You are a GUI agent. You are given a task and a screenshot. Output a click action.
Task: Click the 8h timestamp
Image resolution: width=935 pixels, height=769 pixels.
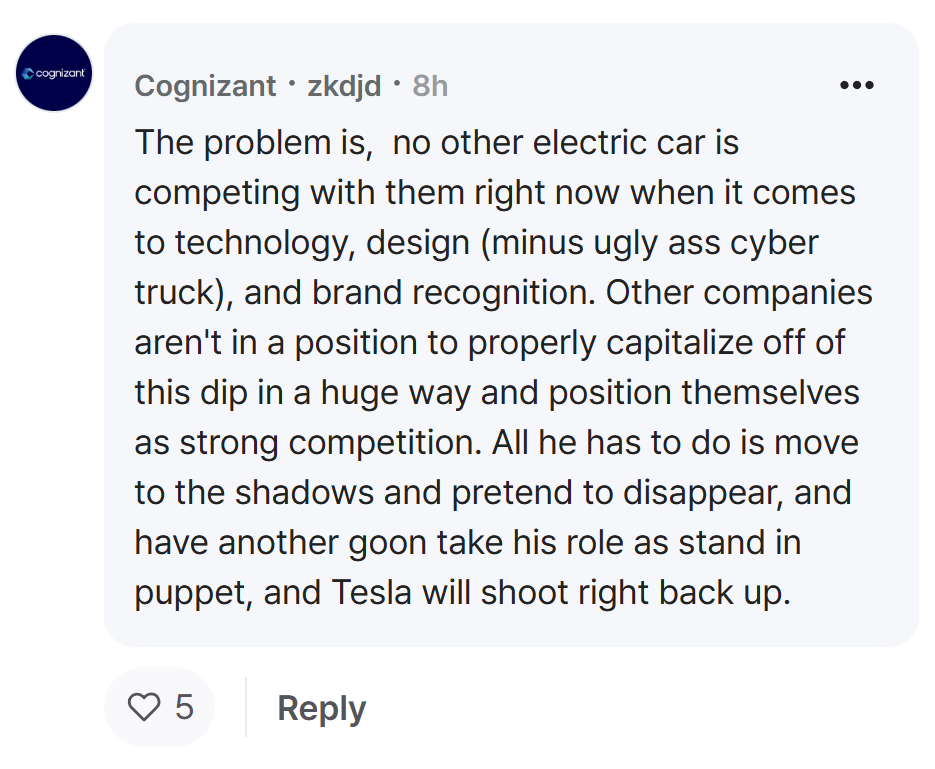pyautogui.click(x=430, y=86)
